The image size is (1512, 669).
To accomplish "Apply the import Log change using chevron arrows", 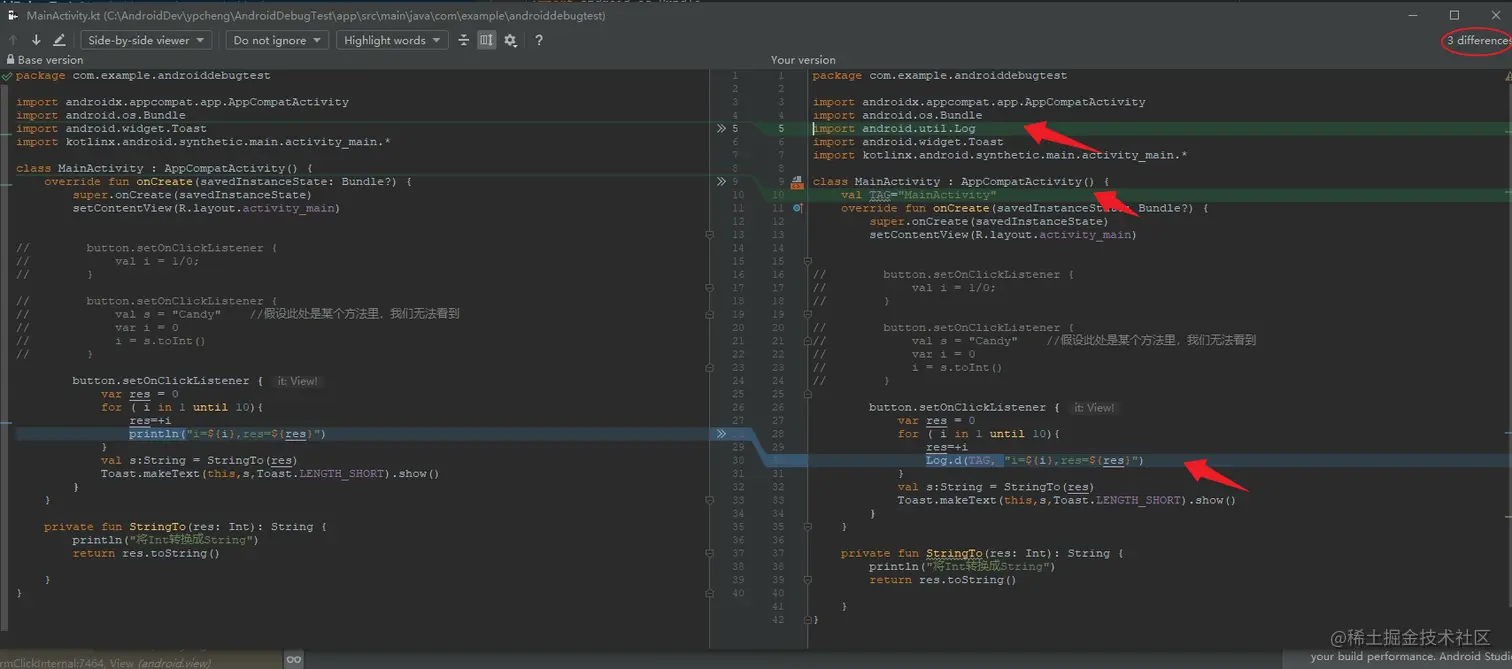I will tap(721, 129).
